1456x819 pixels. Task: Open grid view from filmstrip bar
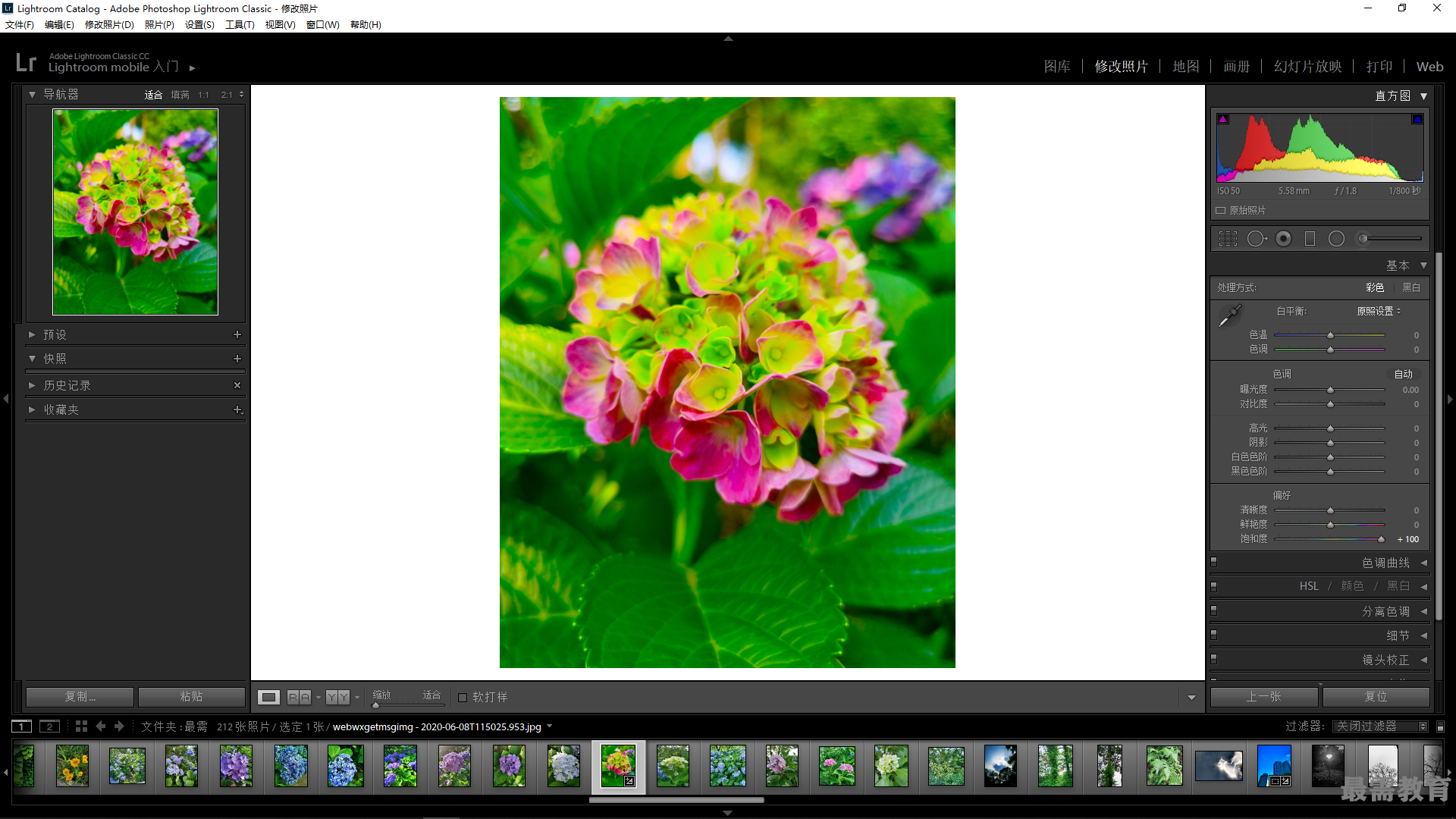(81, 726)
